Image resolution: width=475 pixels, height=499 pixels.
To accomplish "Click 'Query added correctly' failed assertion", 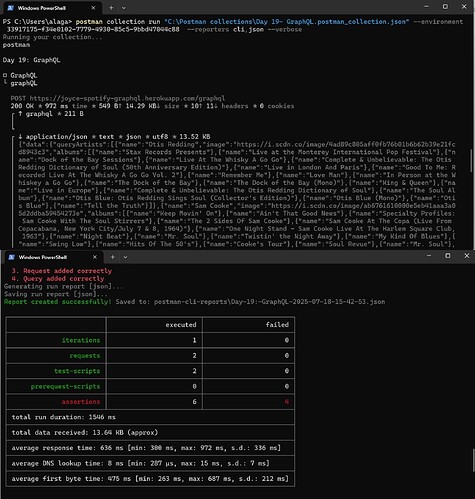I will tap(63, 279).
